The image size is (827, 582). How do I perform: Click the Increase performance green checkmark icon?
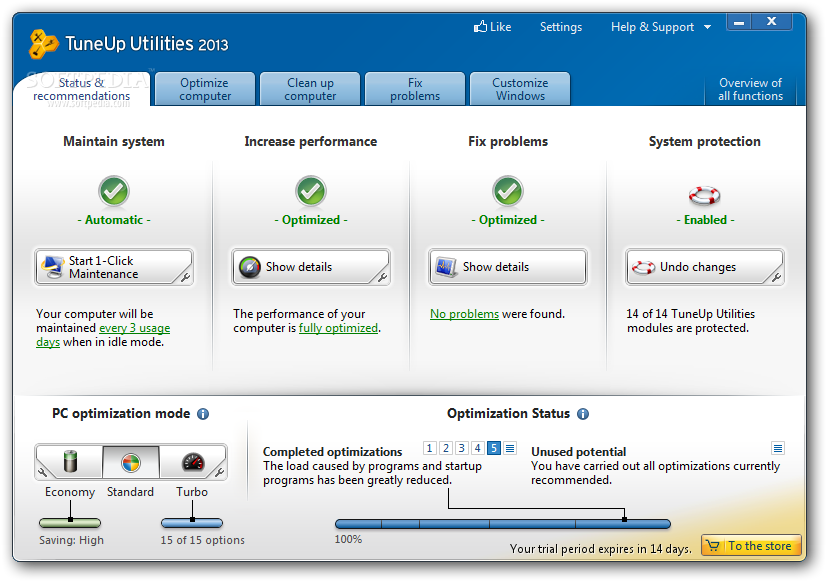point(311,191)
